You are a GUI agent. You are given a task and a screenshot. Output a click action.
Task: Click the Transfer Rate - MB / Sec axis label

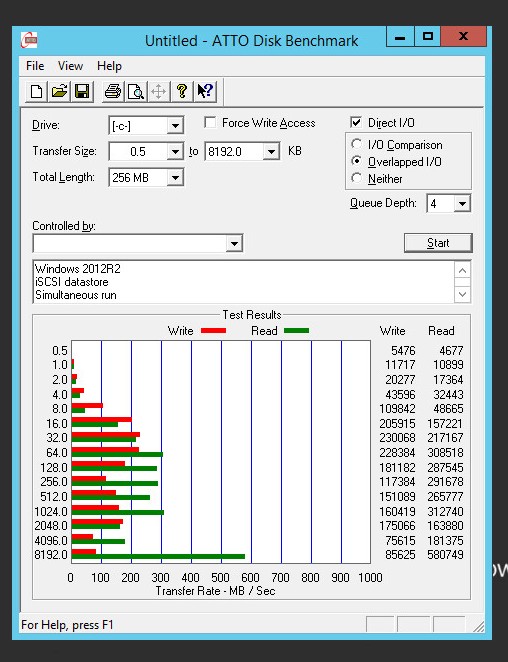[x=215, y=591]
